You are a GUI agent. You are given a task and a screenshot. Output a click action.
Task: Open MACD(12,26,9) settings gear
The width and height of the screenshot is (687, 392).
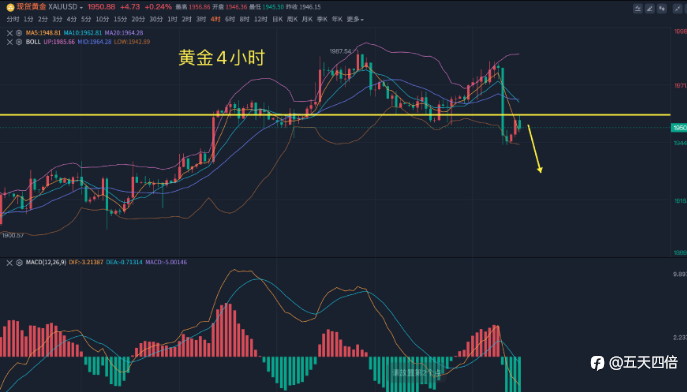click(19, 262)
